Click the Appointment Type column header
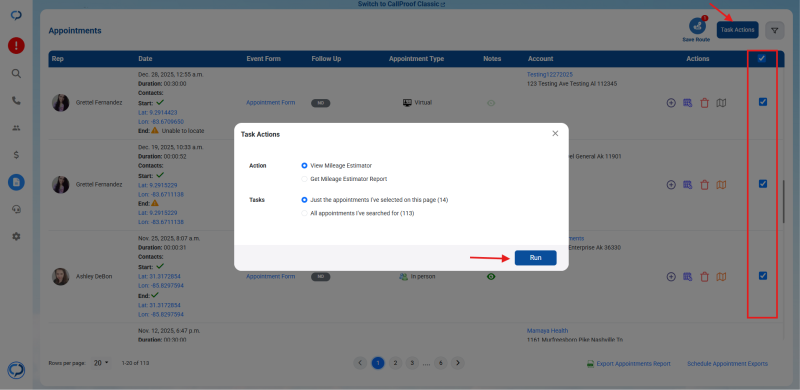 pyautogui.click(x=416, y=59)
